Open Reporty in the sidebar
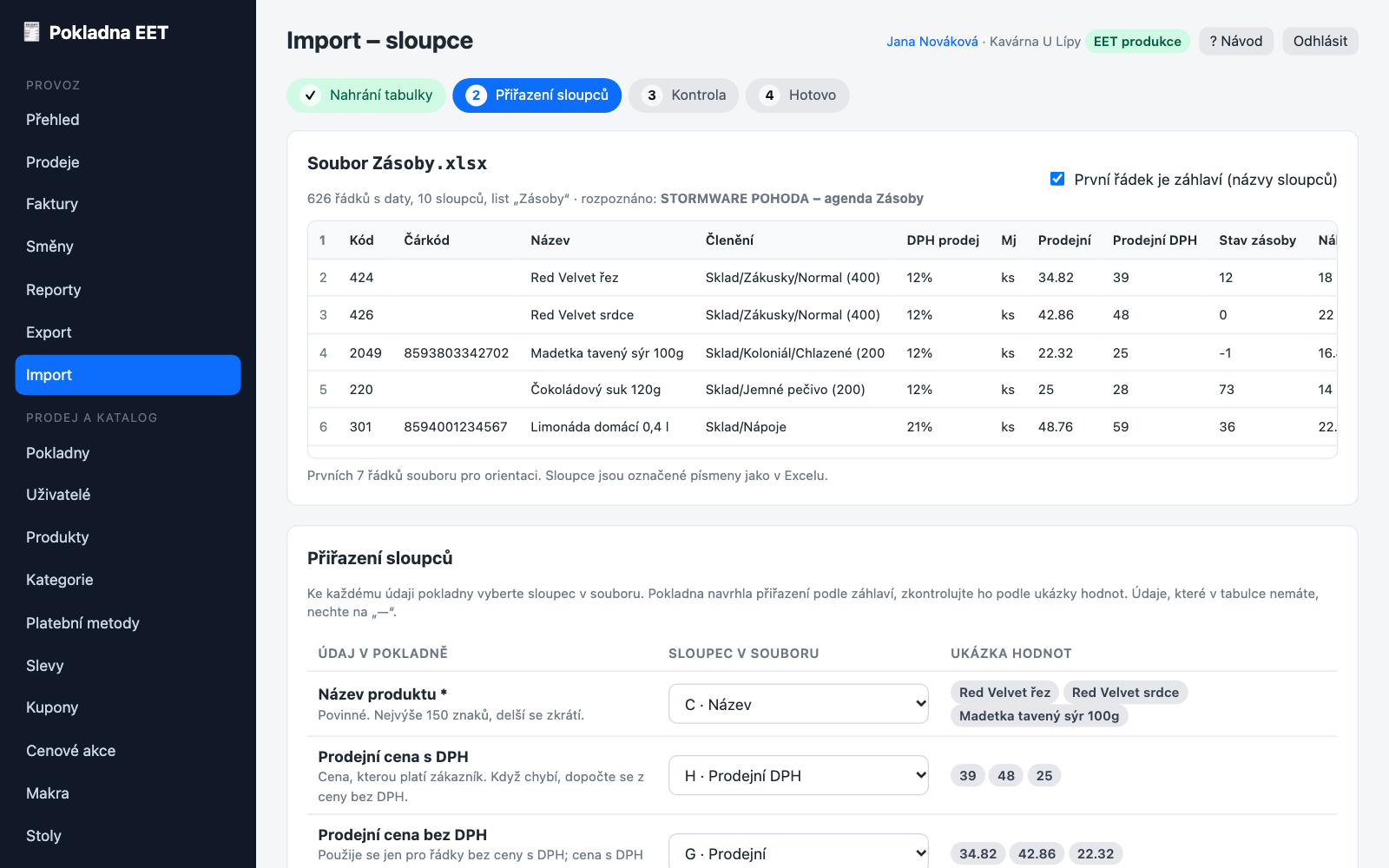The width and height of the screenshot is (1389, 868). [128, 290]
